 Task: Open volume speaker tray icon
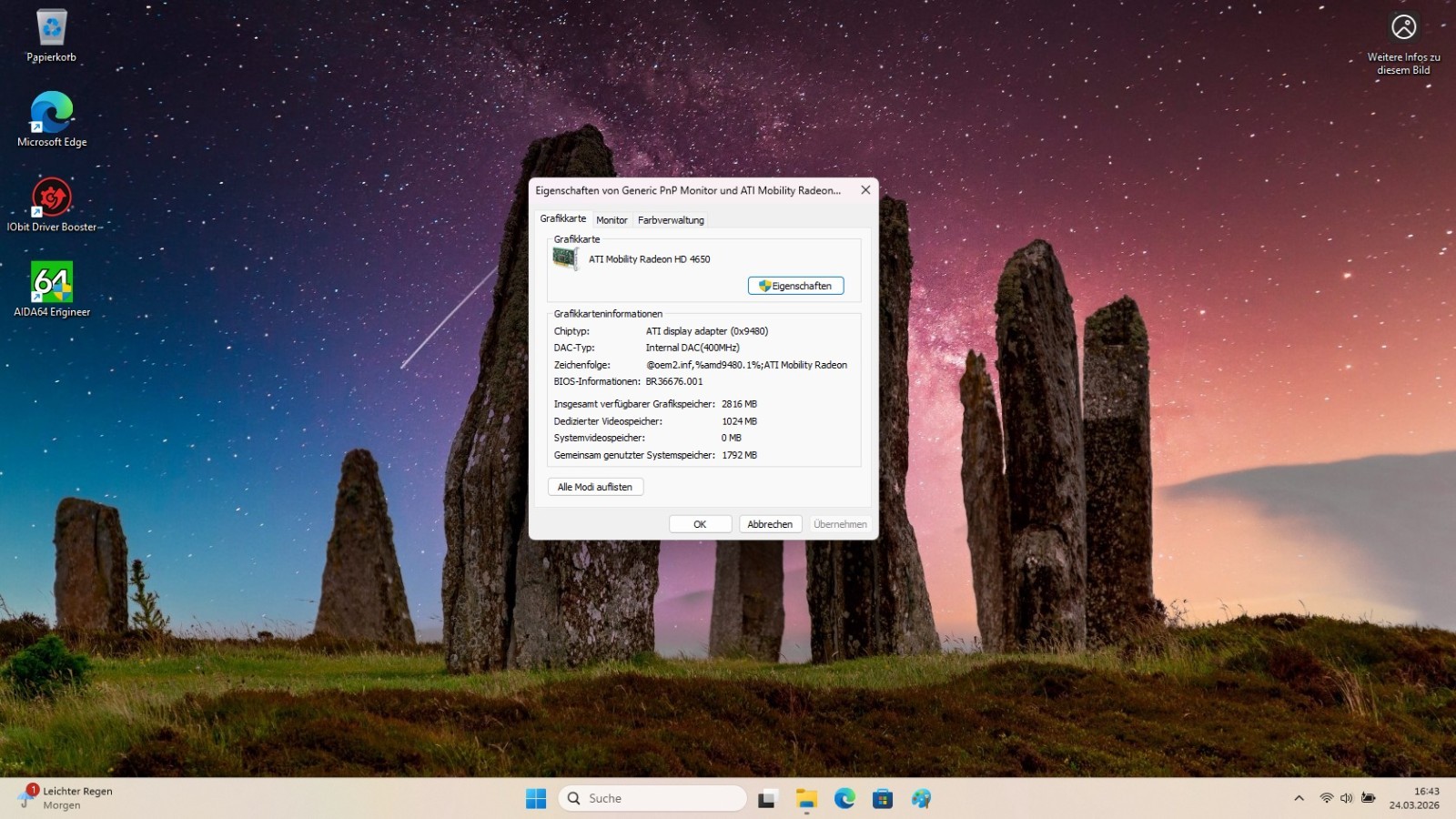coord(1347,798)
